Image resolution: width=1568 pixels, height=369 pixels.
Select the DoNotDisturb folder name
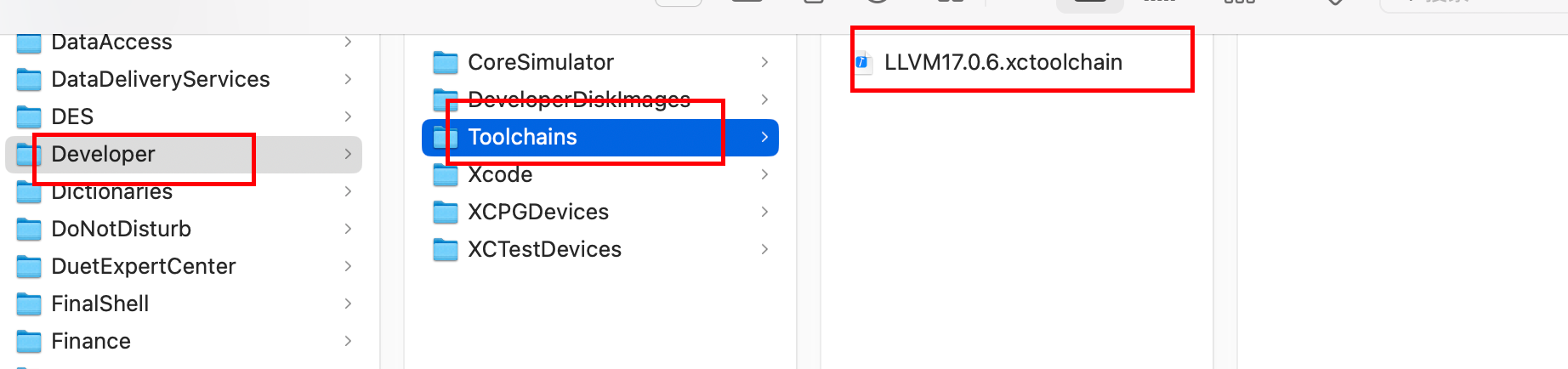[121, 229]
